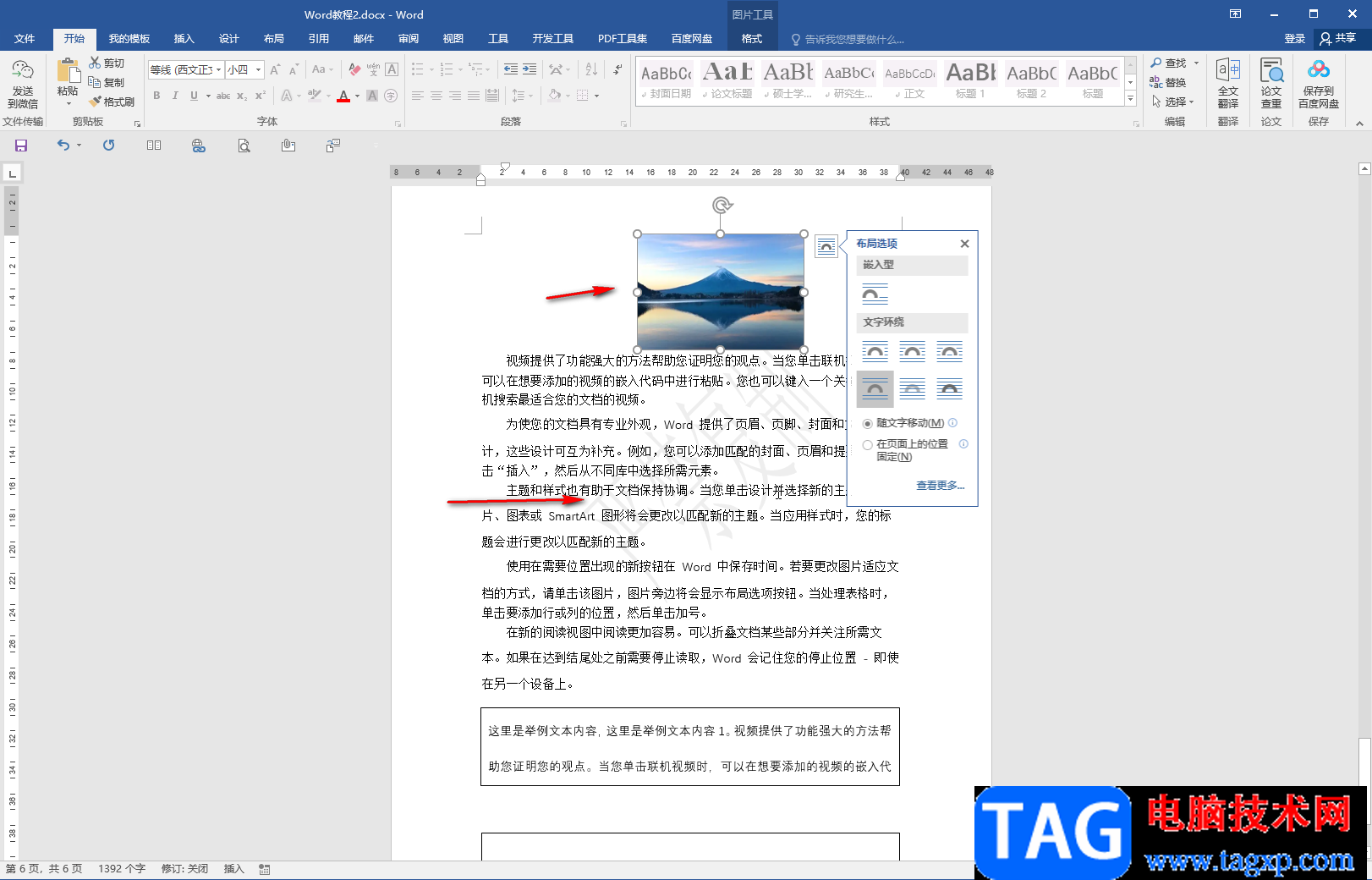Screen dimensions: 1372x880
Task: Click the Sort icon in paragraph group
Action: point(591,69)
